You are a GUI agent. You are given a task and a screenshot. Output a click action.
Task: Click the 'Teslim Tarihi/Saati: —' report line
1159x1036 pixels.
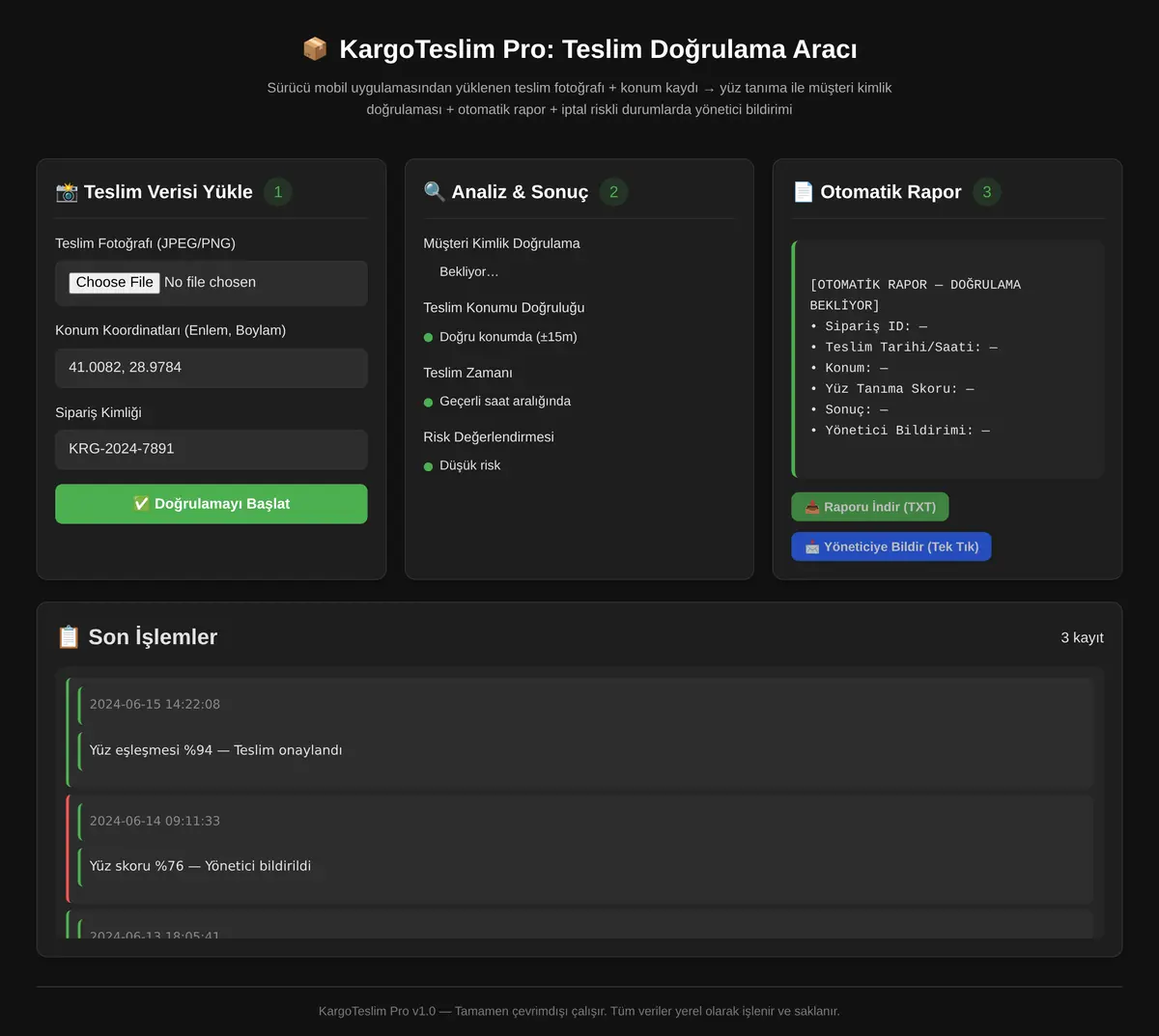(904, 348)
